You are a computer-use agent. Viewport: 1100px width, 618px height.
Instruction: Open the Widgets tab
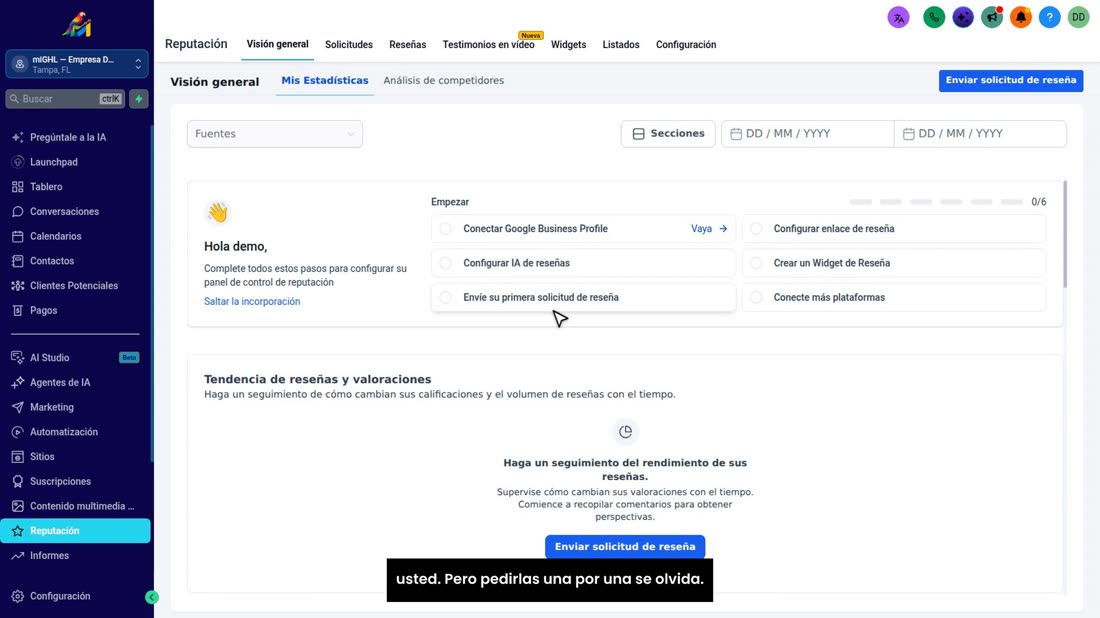568,45
